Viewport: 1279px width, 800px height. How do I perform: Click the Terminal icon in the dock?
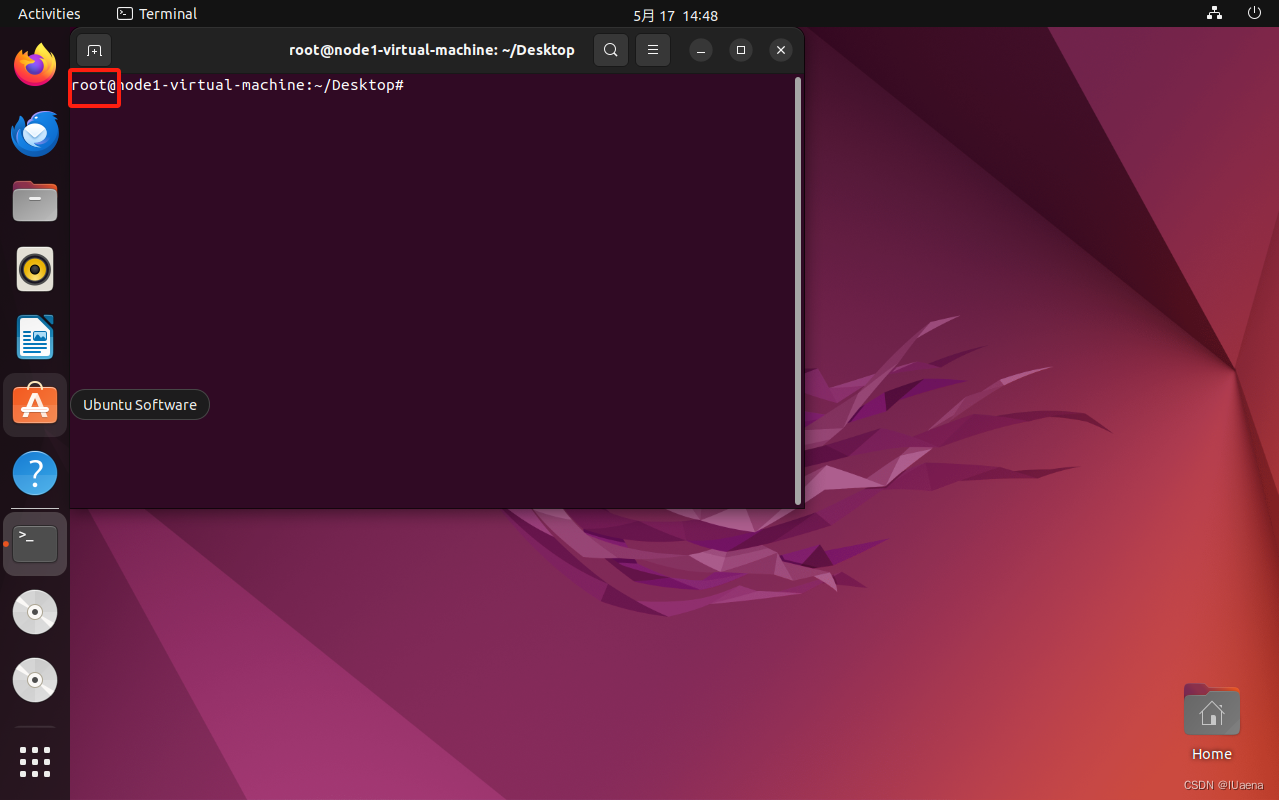35,544
